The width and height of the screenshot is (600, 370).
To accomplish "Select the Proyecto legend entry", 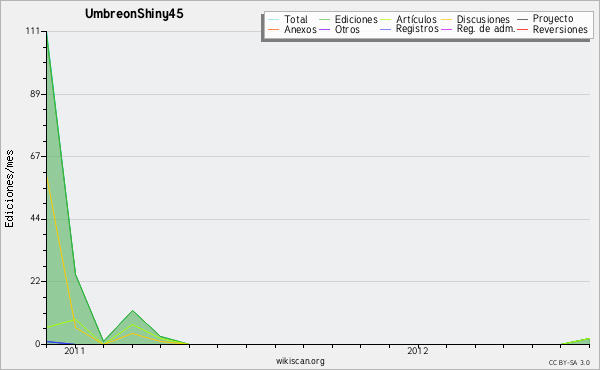I will (x=553, y=19).
